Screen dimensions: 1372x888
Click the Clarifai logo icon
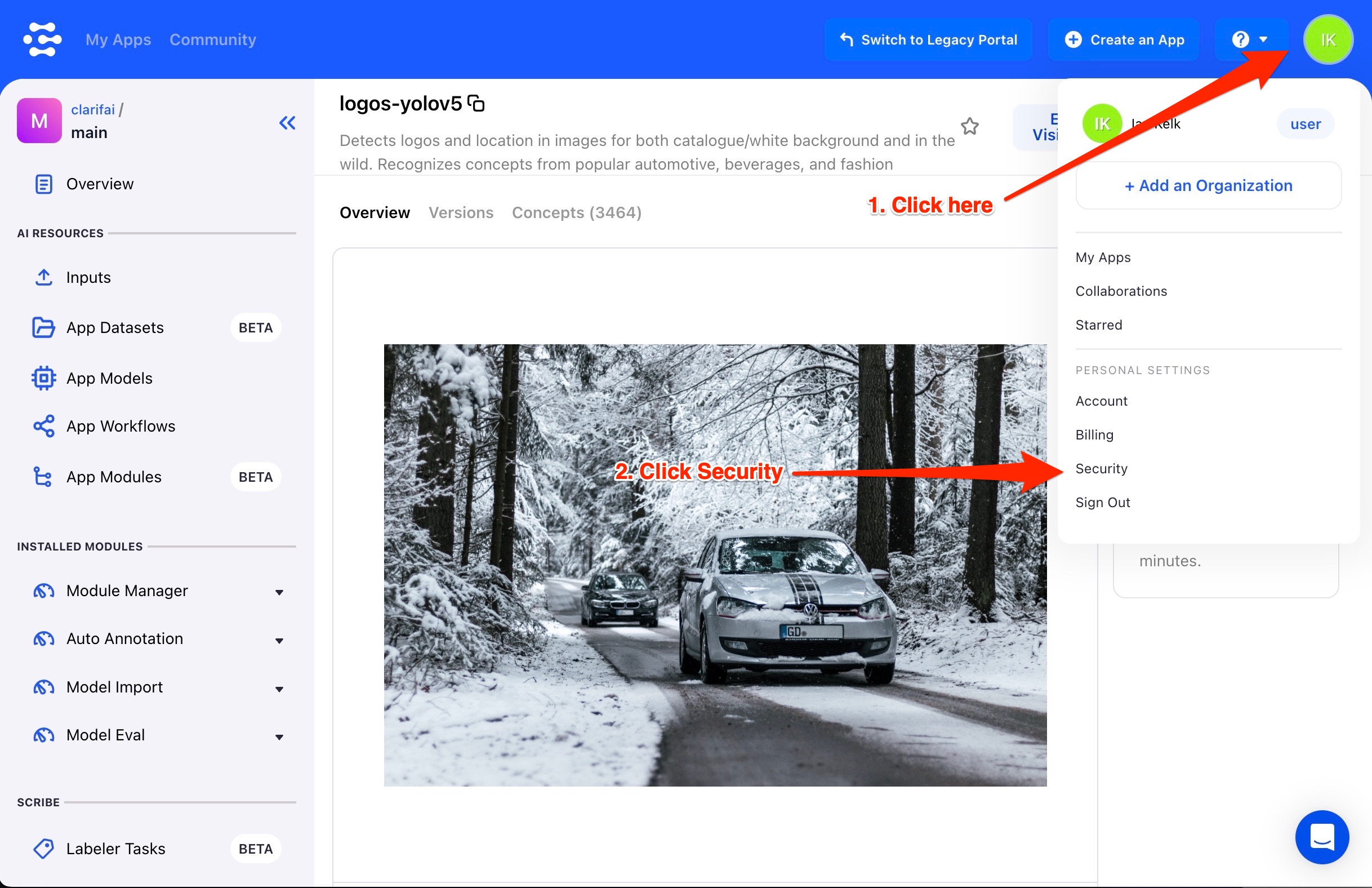(x=42, y=39)
